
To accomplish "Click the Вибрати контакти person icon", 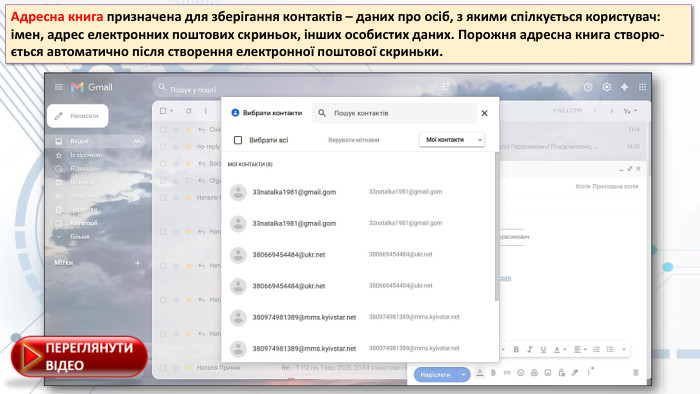I will (235, 113).
